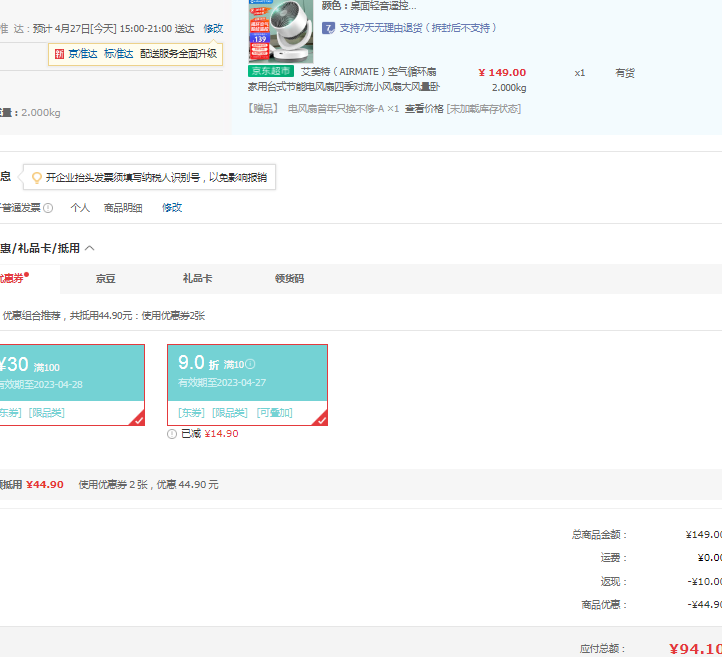Viewport: 722px width, 657px height.
Task: Click the 金额抵用 ¥44.90 amount
Action: (x=45, y=485)
